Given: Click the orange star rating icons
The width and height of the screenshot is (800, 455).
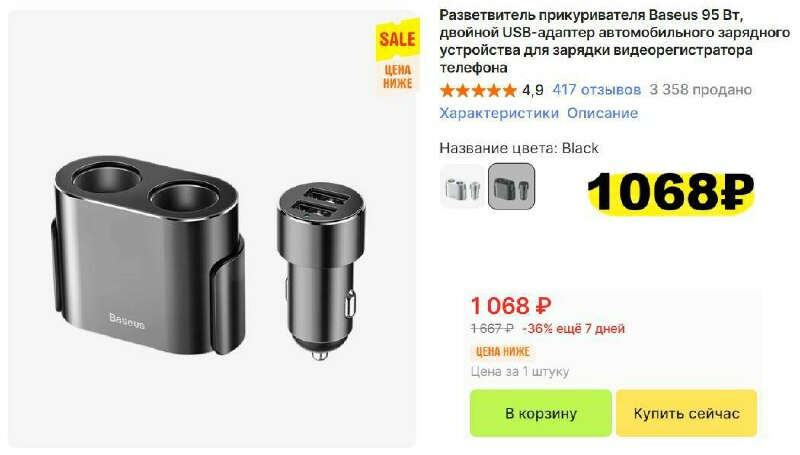Looking at the screenshot, I should (x=479, y=91).
